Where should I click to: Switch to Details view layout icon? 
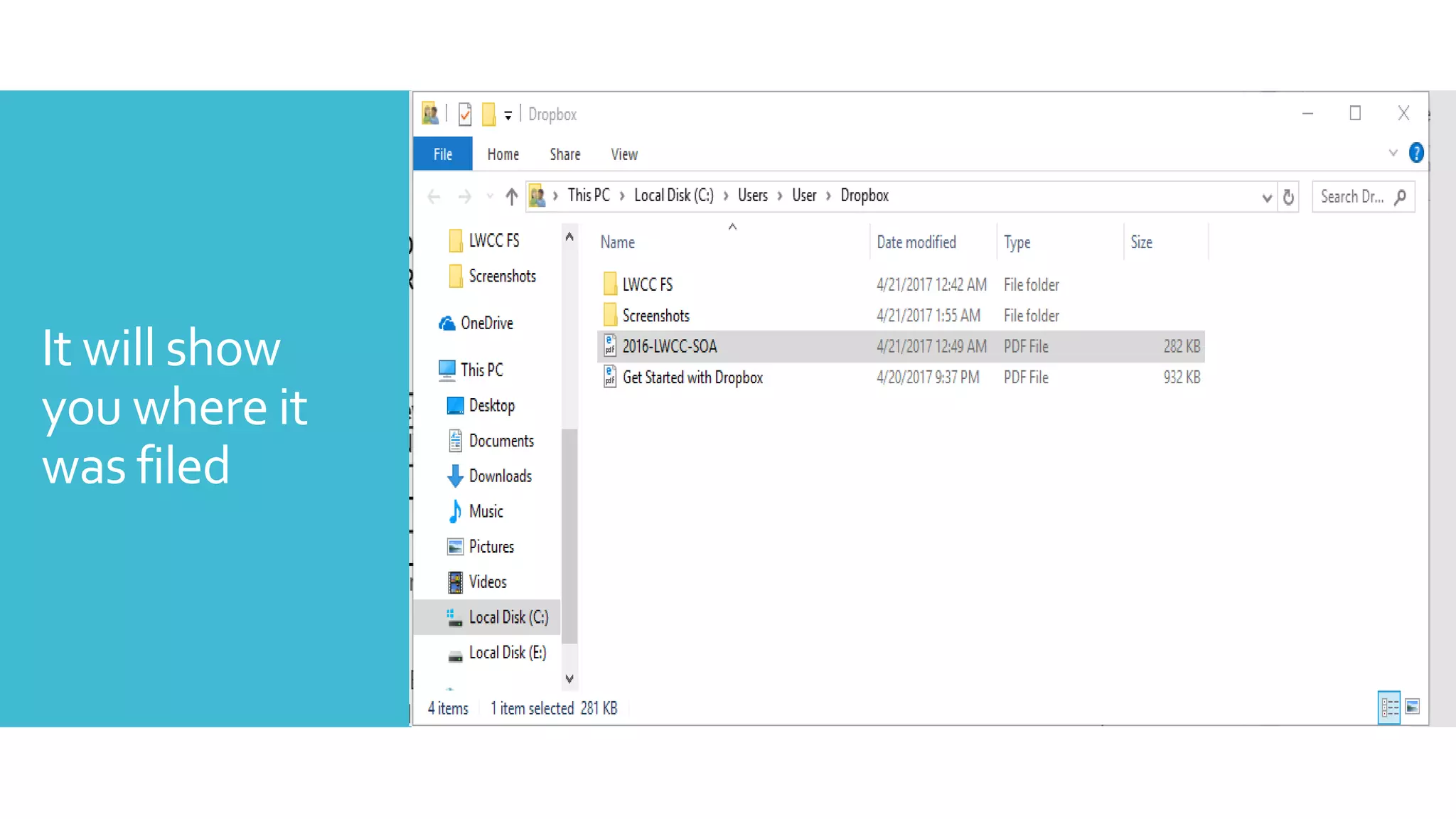(x=1389, y=707)
